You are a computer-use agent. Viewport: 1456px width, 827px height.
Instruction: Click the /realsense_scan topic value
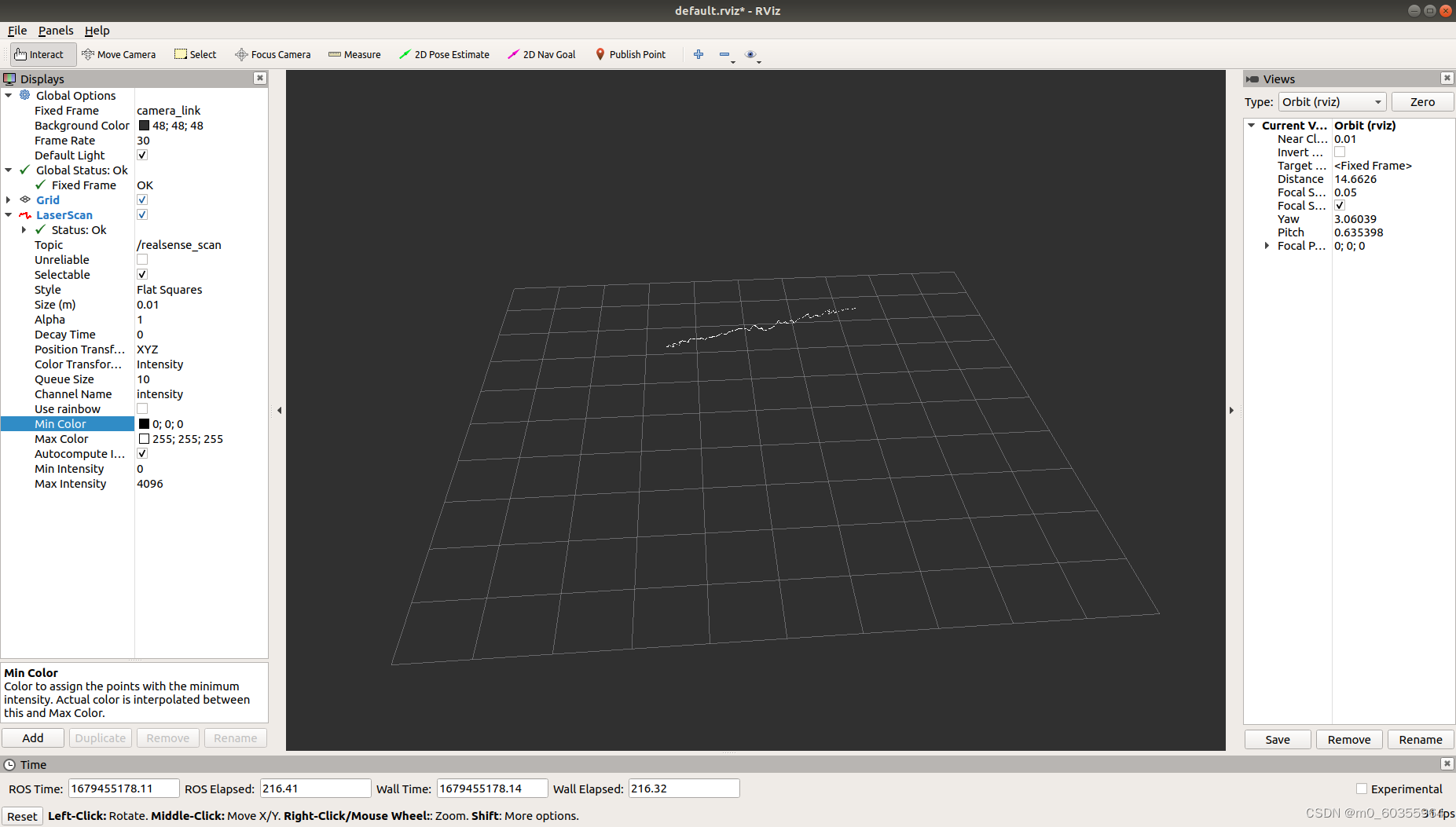click(179, 244)
